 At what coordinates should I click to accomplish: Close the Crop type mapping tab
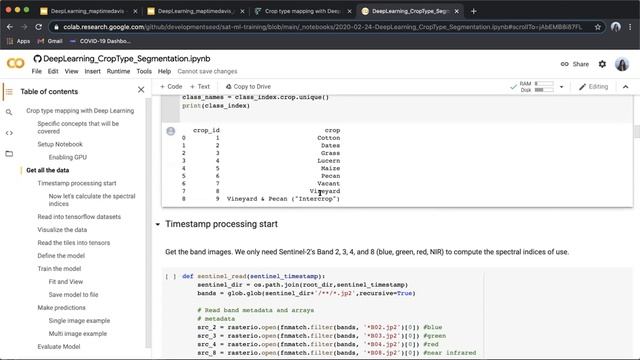coord(349,11)
